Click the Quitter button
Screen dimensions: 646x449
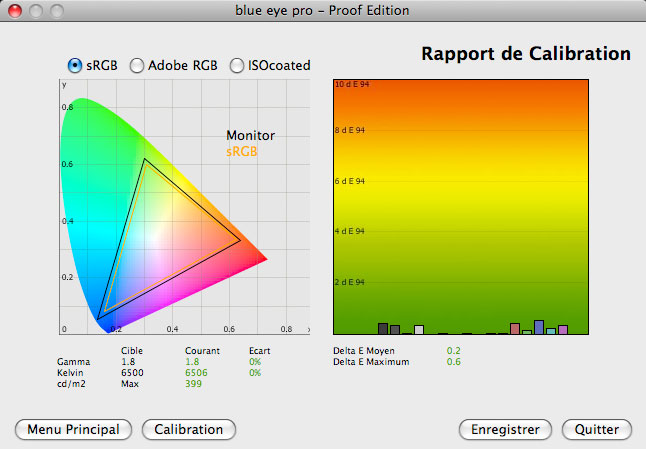click(x=597, y=429)
